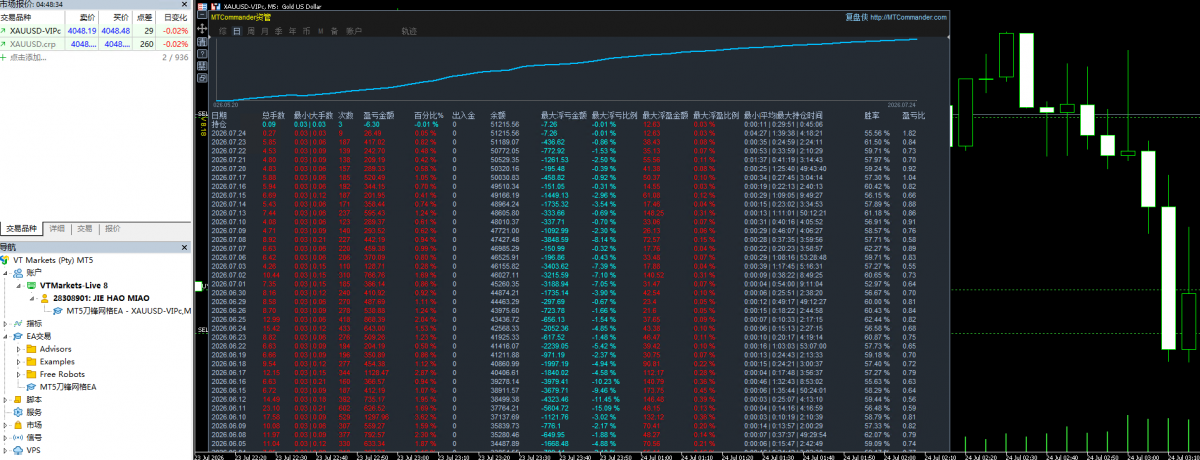Viewport: 1200px width, 460px height.
Task: Click the Examples folder icon
Action: coord(31,361)
